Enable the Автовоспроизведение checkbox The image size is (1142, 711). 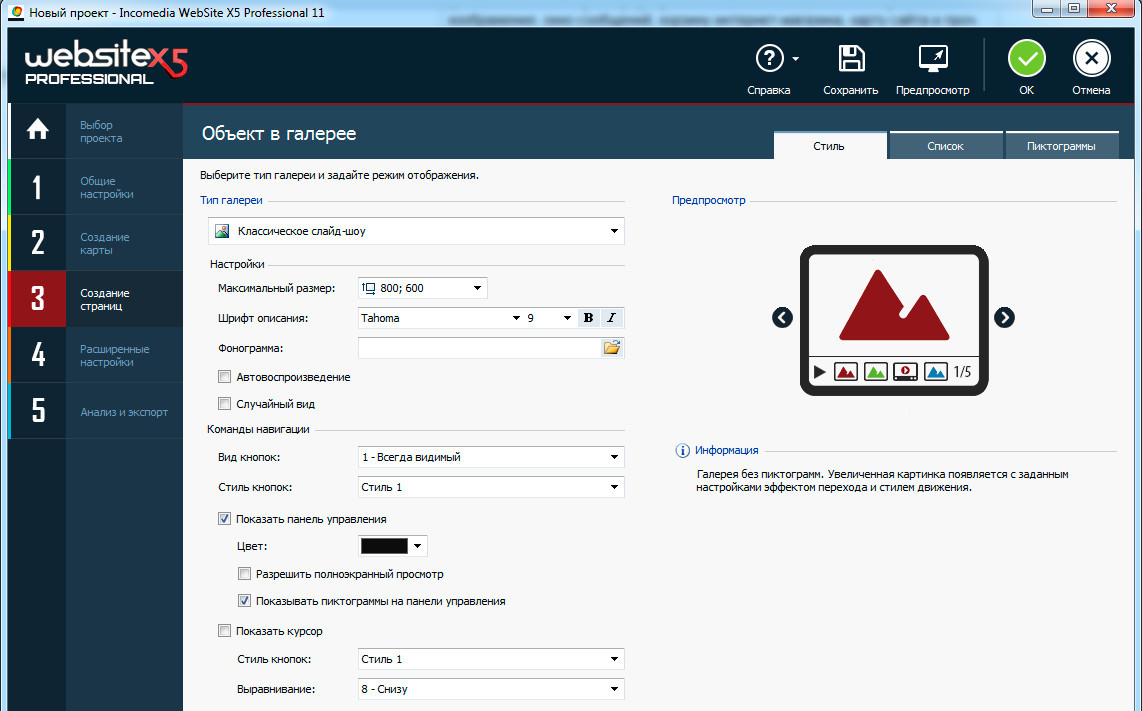[x=224, y=377]
